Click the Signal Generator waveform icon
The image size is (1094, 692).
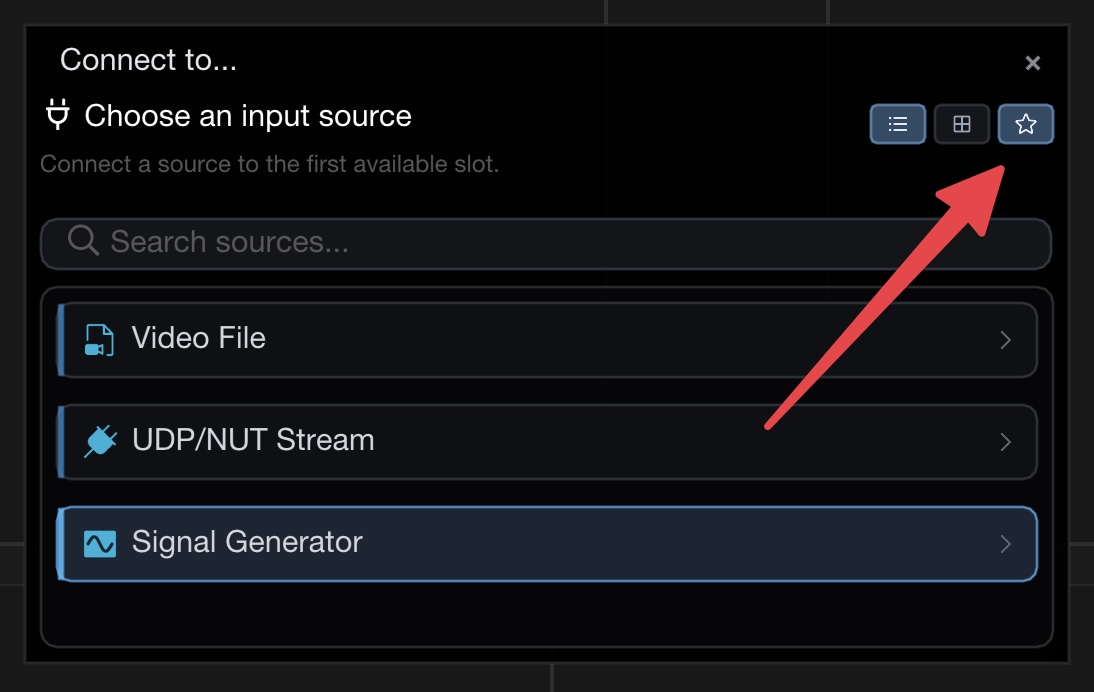click(x=99, y=543)
